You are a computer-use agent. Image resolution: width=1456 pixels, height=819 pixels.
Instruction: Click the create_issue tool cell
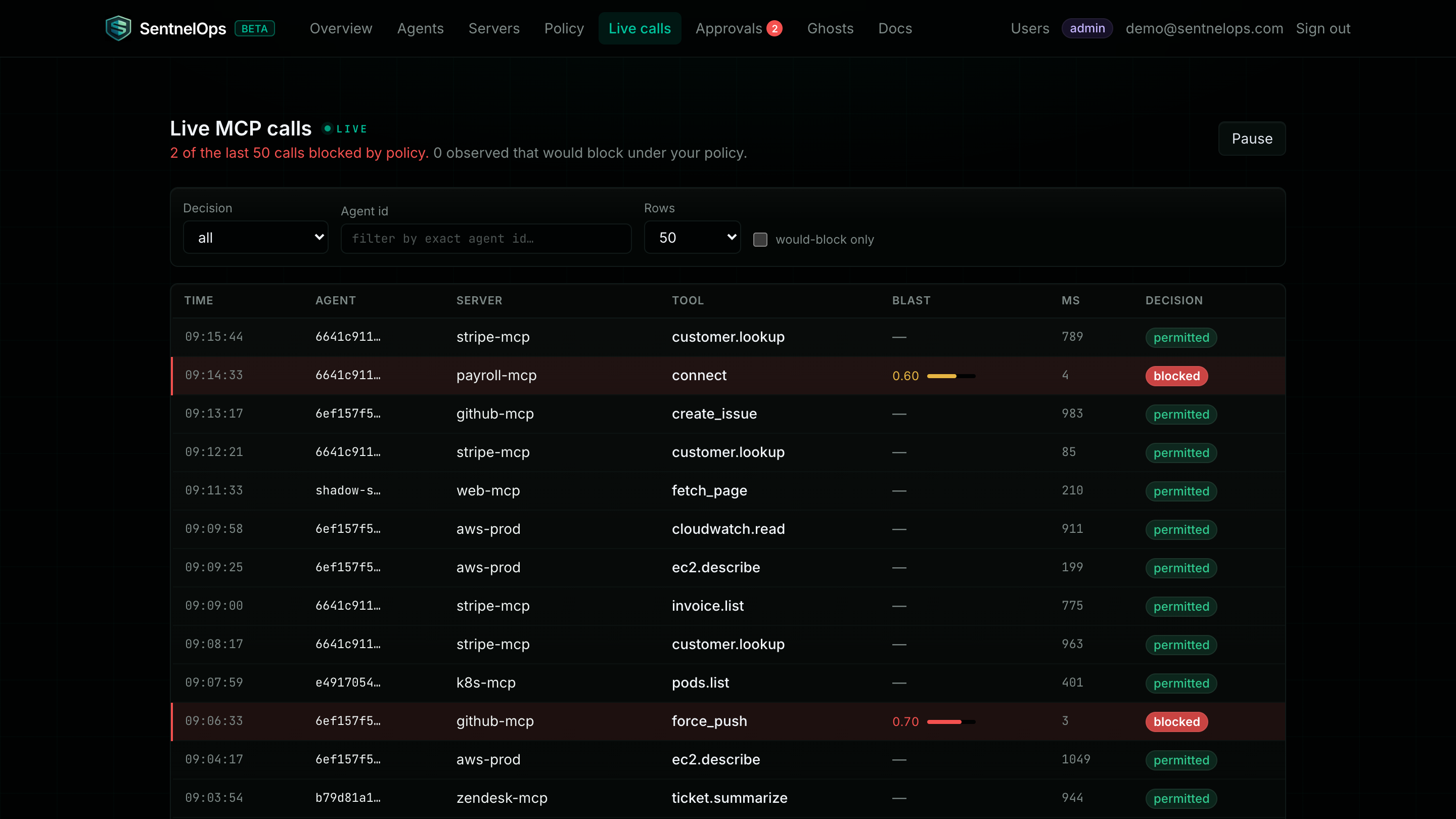click(714, 414)
